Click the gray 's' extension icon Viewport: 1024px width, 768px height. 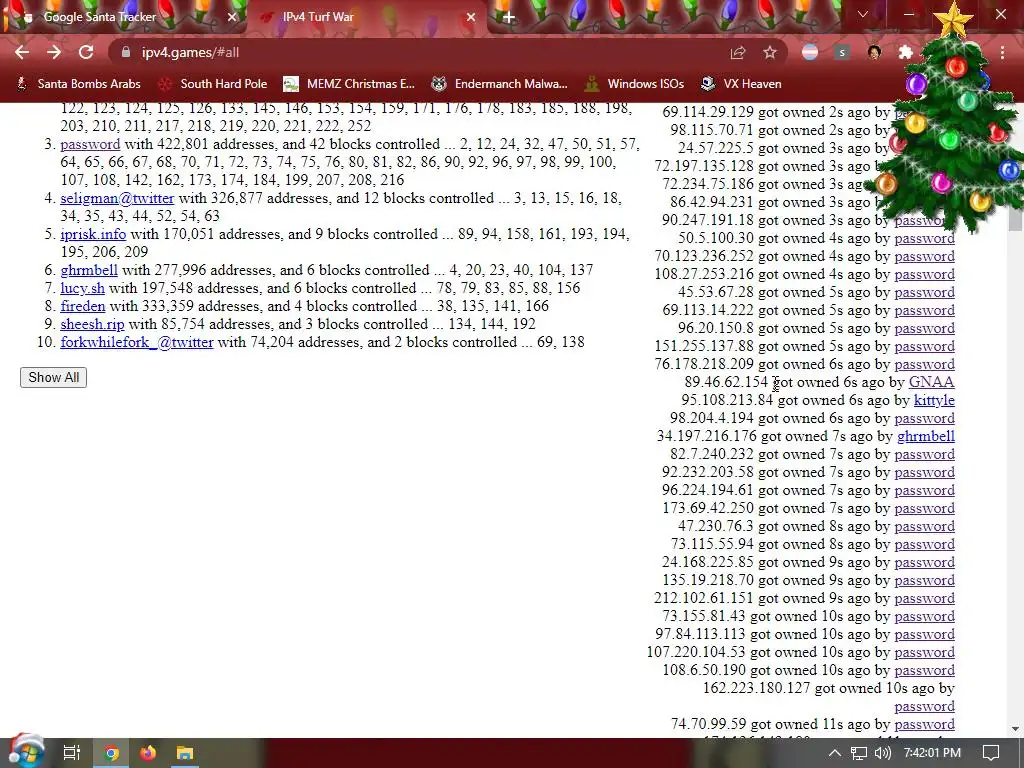pyautogui.click(x=842, y=52)
